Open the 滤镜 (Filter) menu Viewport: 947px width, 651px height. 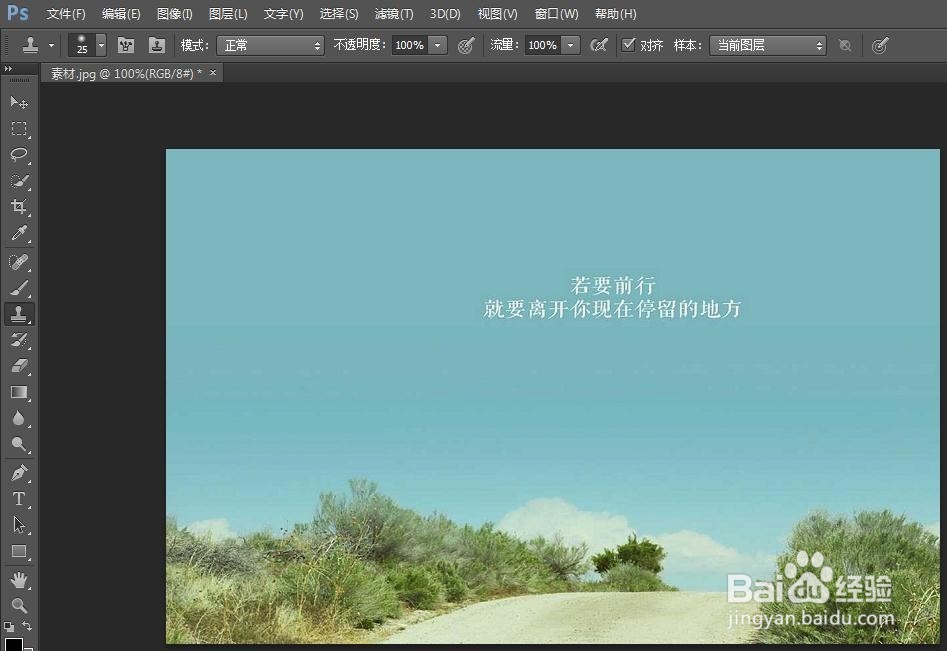point(393,13)
